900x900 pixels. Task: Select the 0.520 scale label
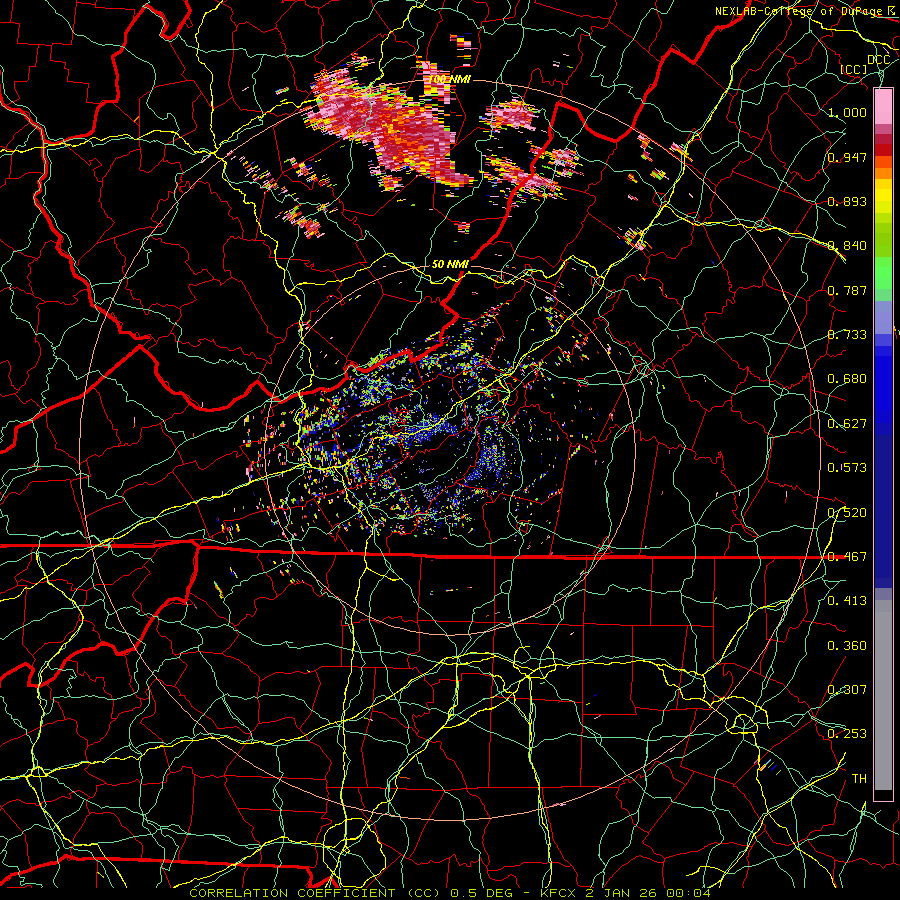point(847,513)
